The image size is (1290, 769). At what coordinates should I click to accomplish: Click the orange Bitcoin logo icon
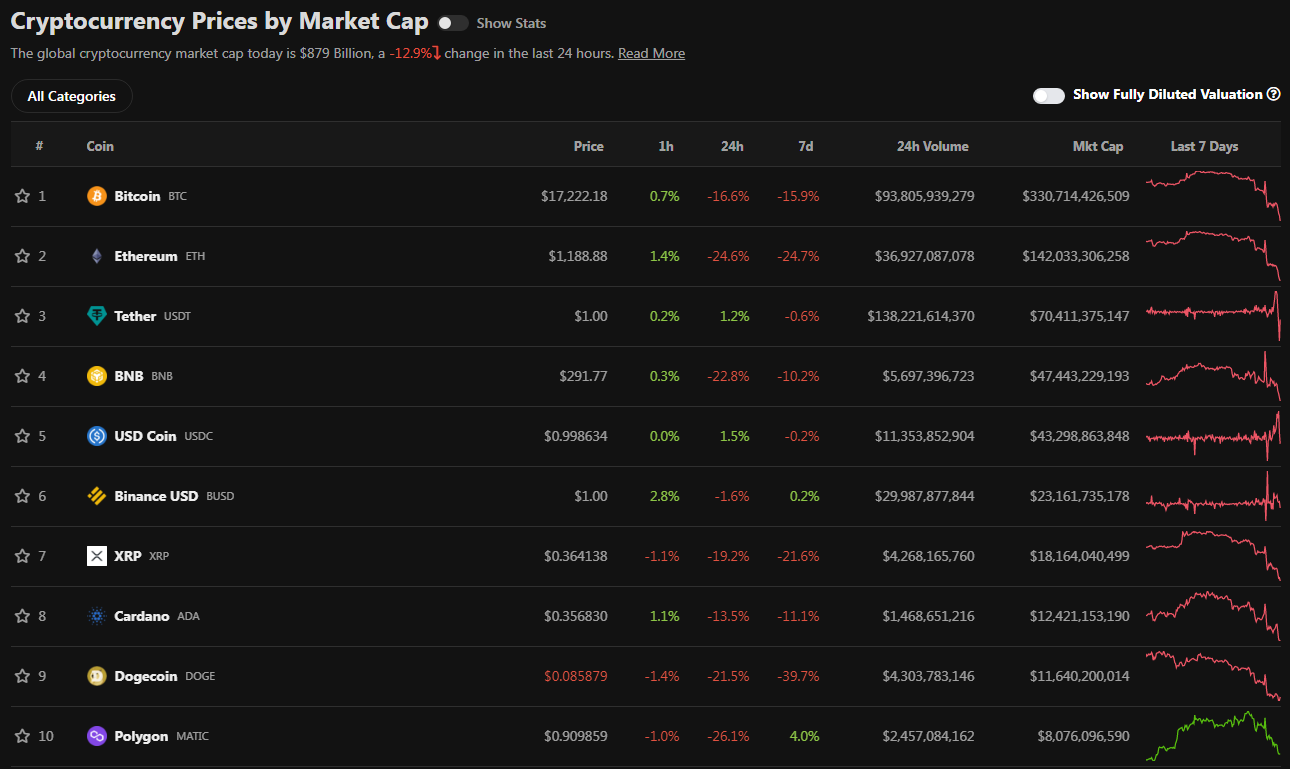(97, 196)
